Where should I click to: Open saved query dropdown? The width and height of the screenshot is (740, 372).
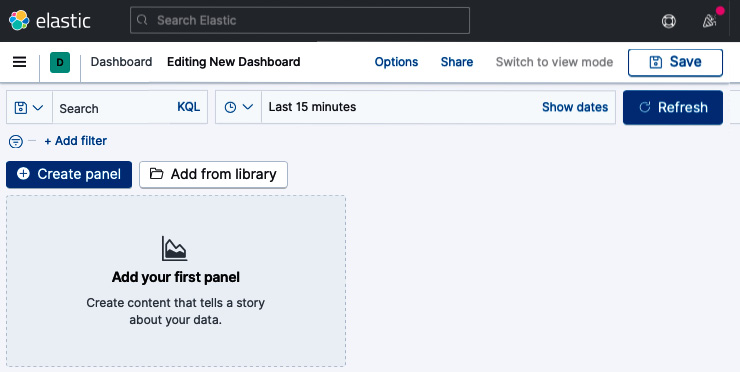[29, 108]
